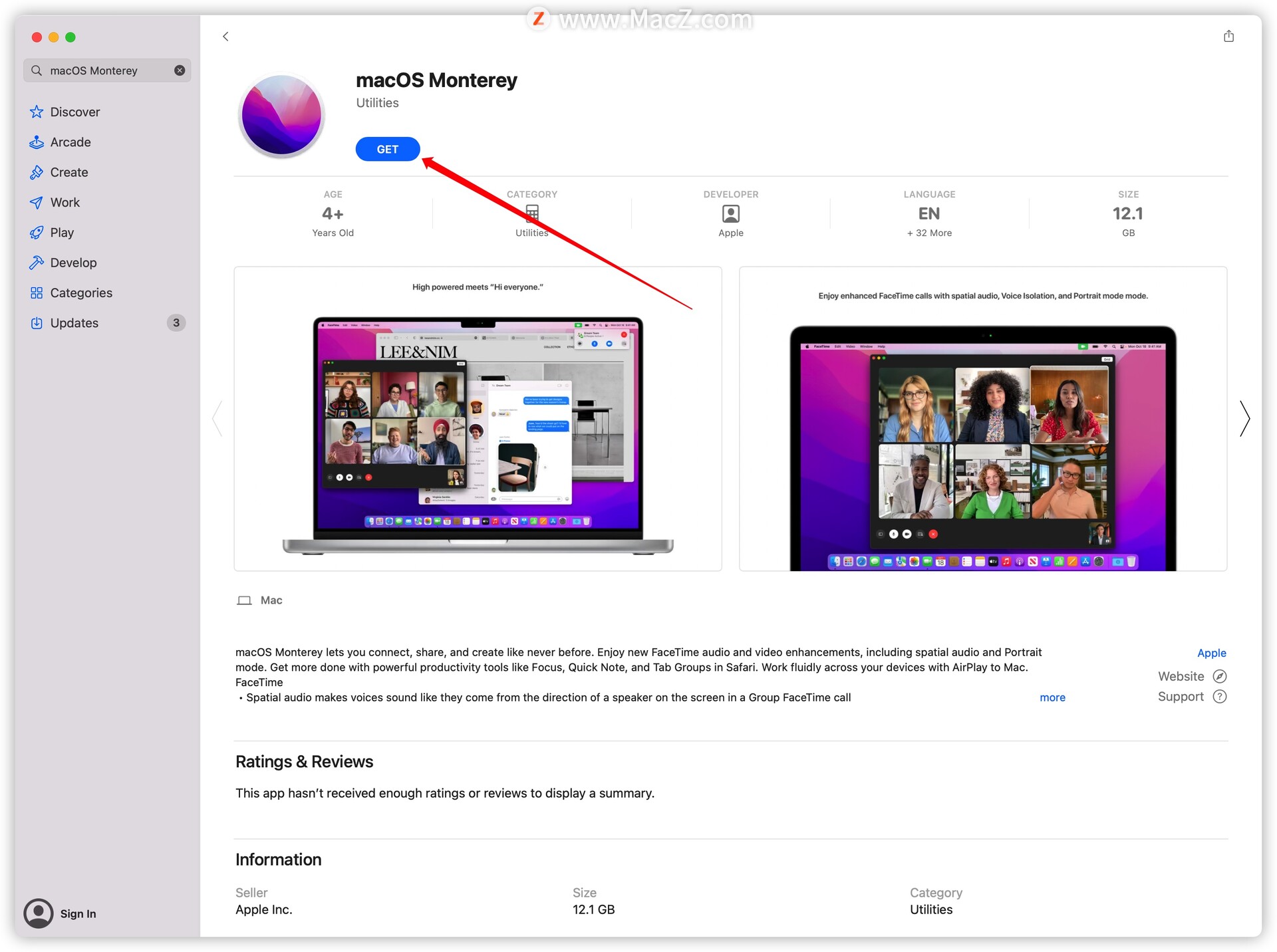
Task: Click the Support question mark icon
Action: coord(1220,696)
